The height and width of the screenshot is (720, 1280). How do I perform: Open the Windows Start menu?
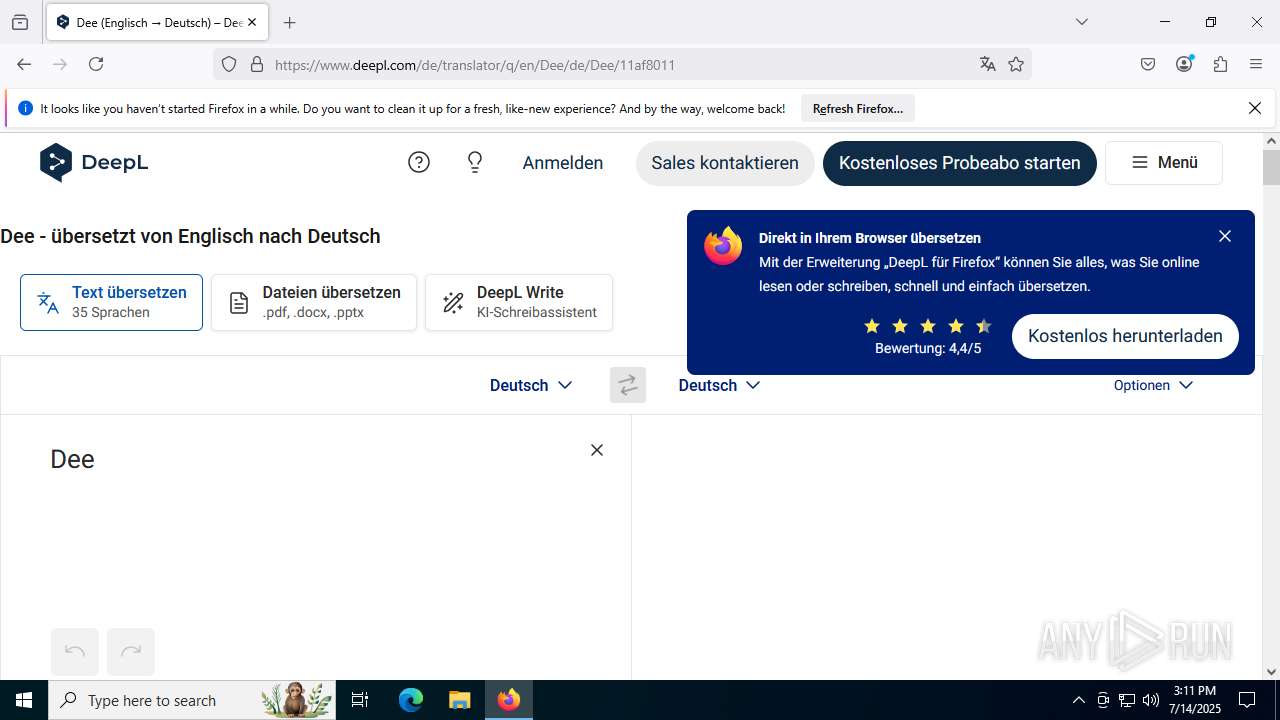click(x=24, y=700)
